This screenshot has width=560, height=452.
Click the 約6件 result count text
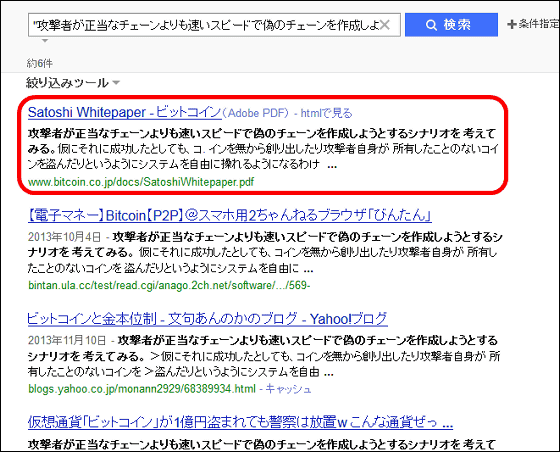point(40,64)
